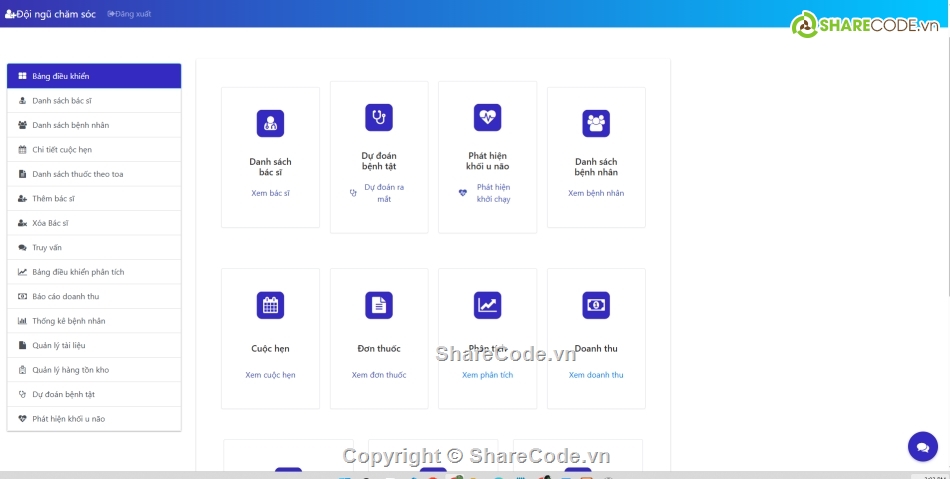This screenshot has height=479, width=950.
Task: Click the calendar icon on Cuộc hẹn card
Action: 270,305
